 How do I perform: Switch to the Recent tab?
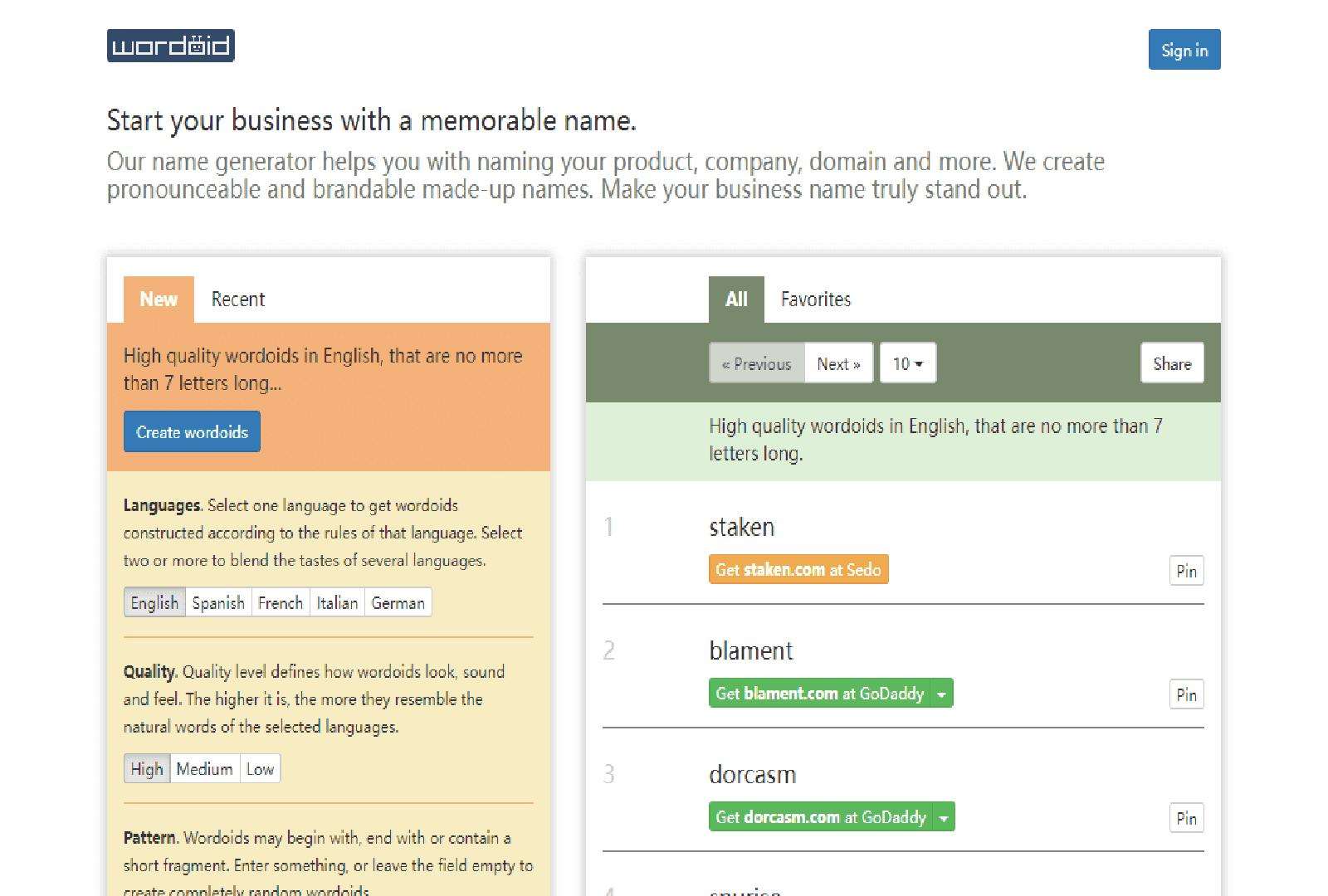237,299
